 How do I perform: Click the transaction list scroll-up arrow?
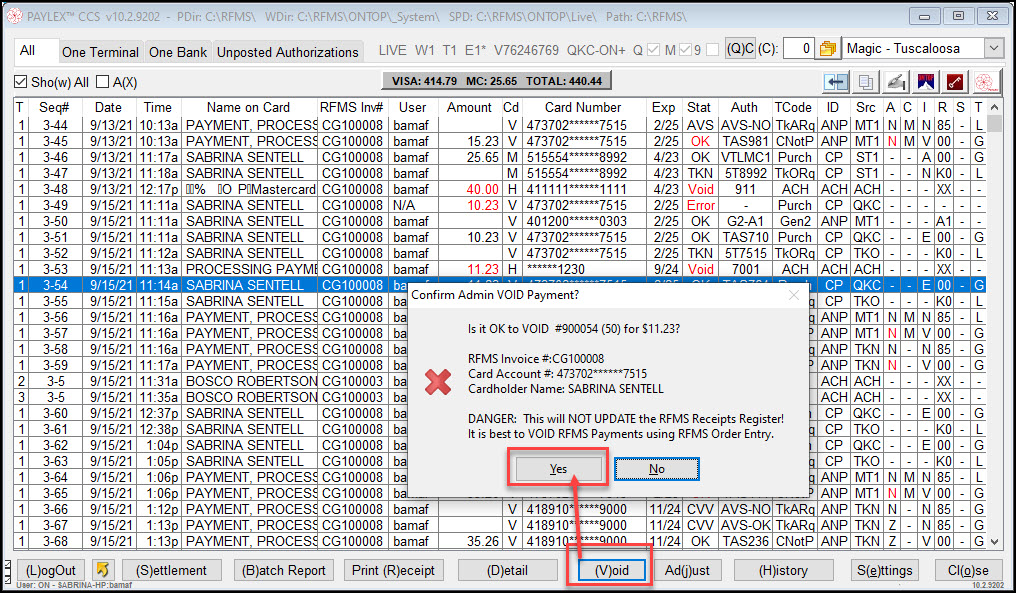coord(995,107)
